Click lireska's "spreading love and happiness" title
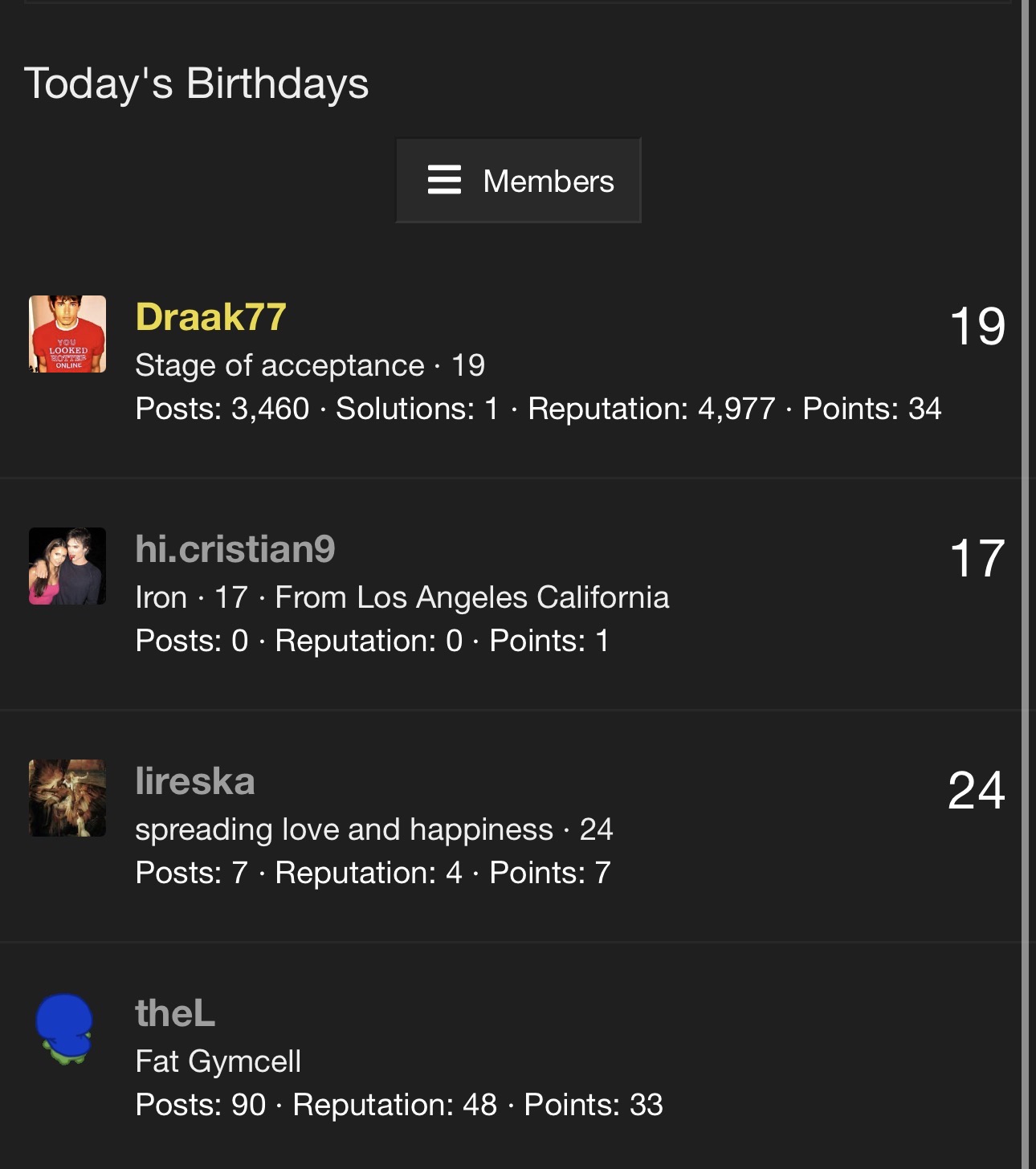The image size is (1036, 1169). 344,829
